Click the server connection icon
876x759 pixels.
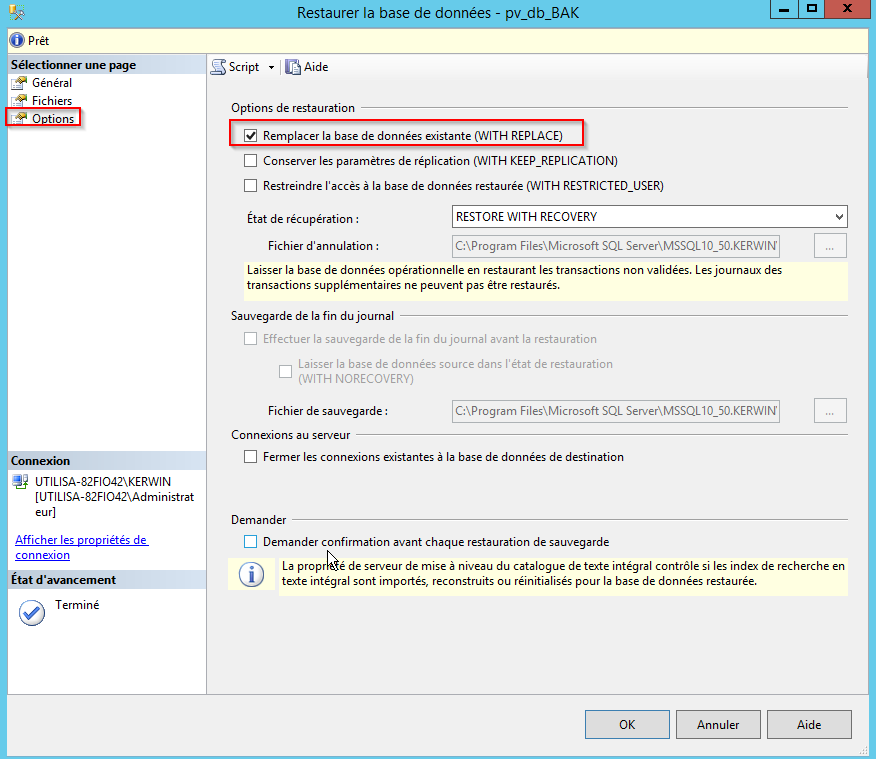click(20, 482)
